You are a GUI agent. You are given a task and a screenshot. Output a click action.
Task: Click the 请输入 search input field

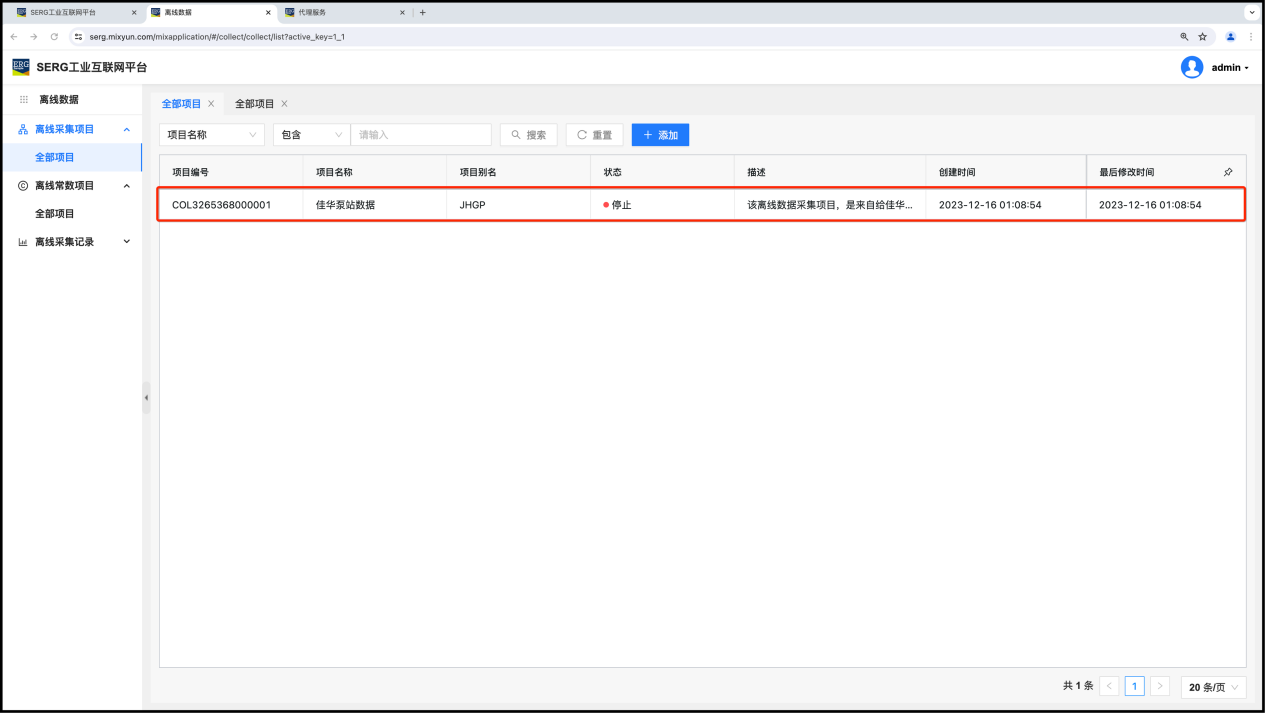420,135
